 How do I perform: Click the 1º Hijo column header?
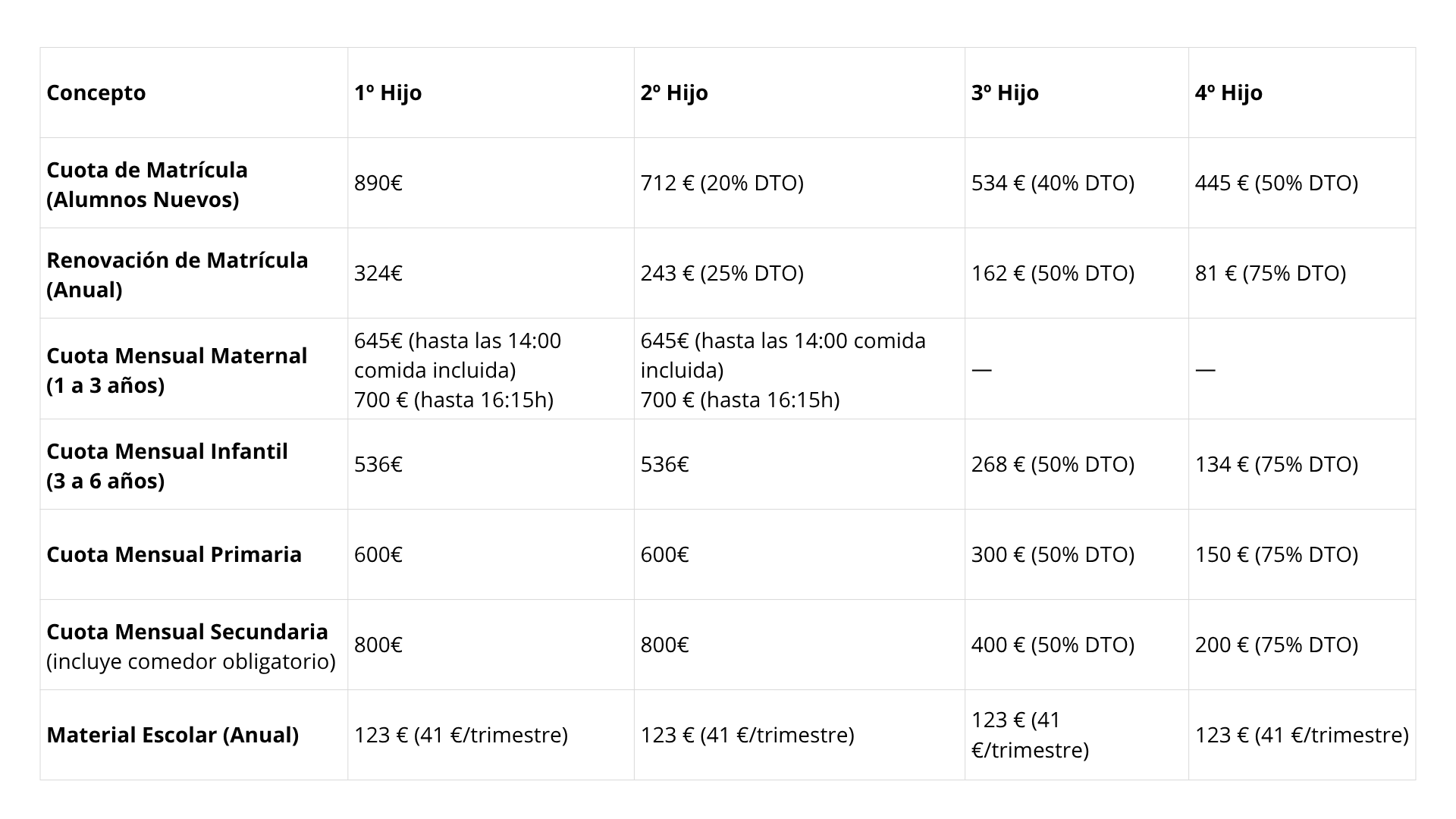388,93
